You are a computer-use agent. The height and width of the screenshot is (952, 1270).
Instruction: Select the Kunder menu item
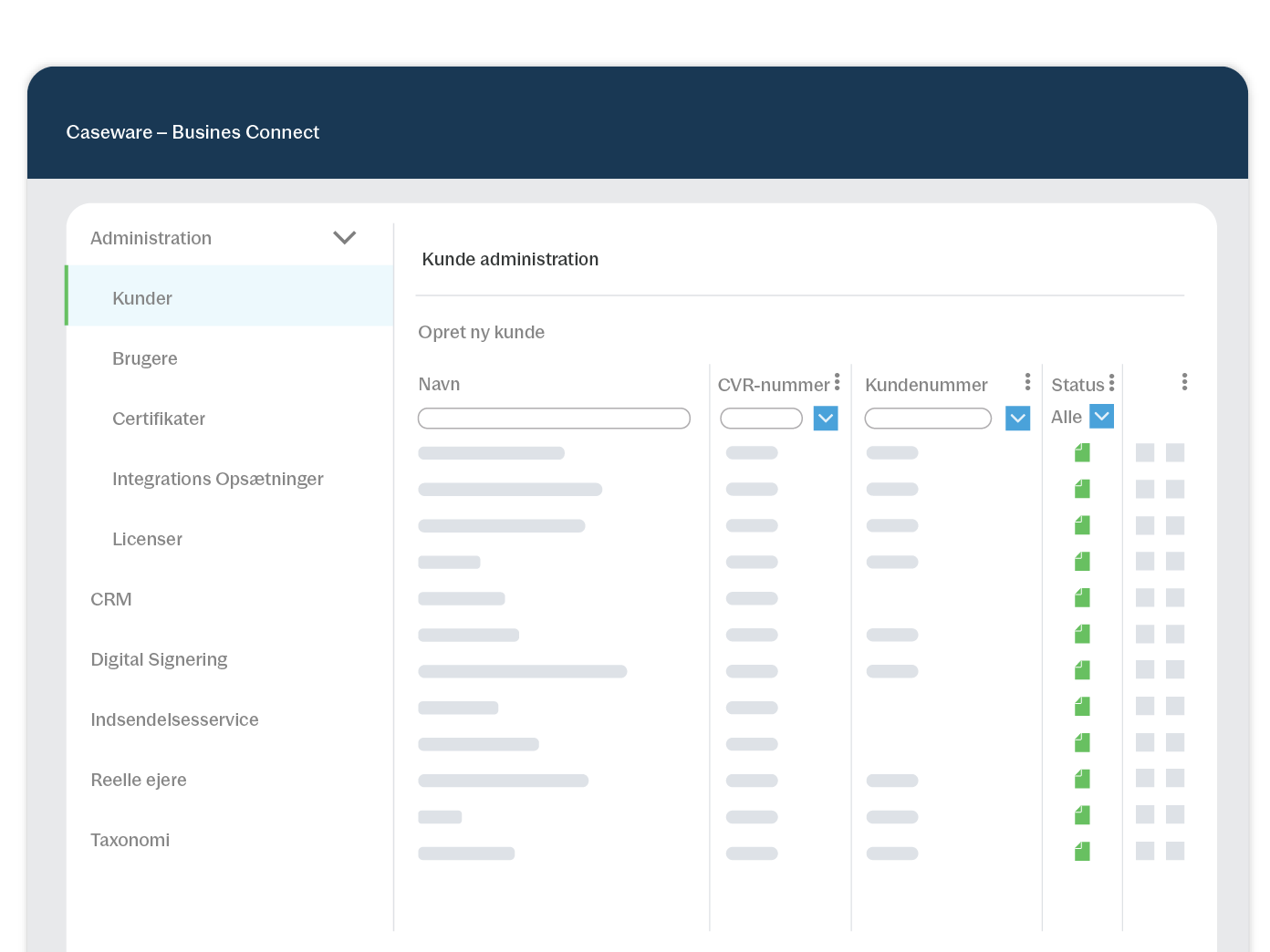tap(142, 297)
